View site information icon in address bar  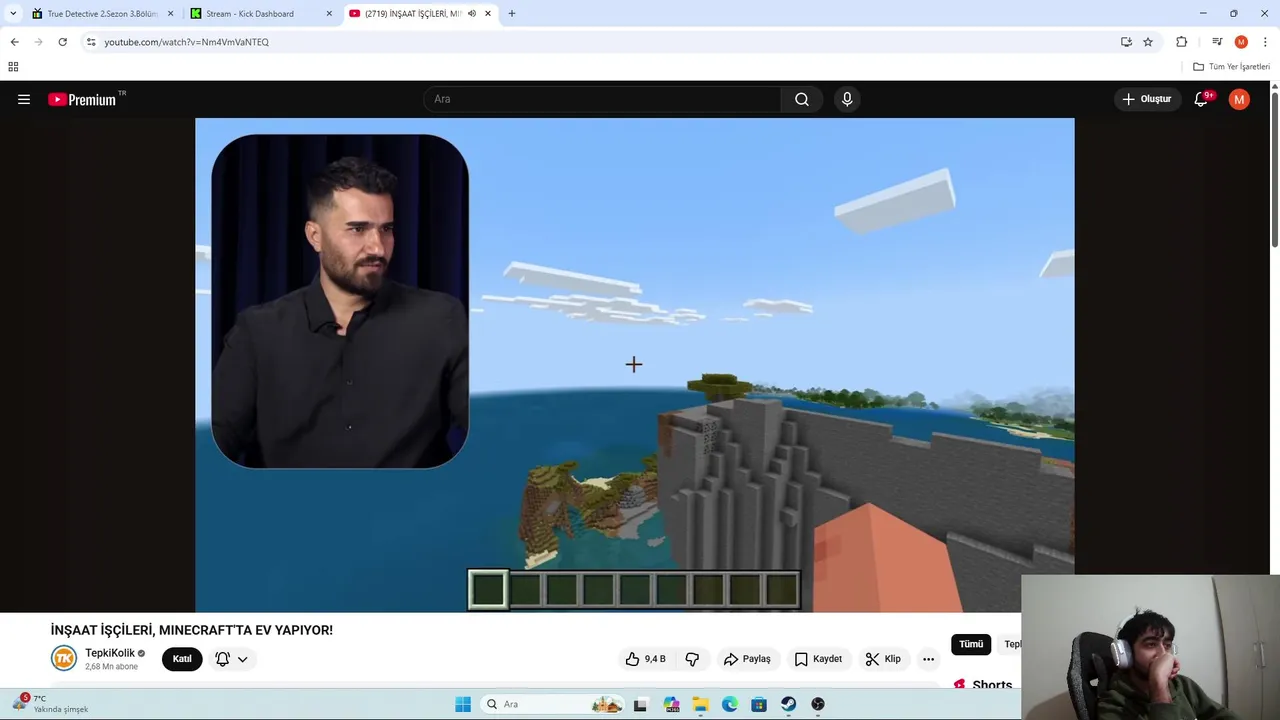91,42
